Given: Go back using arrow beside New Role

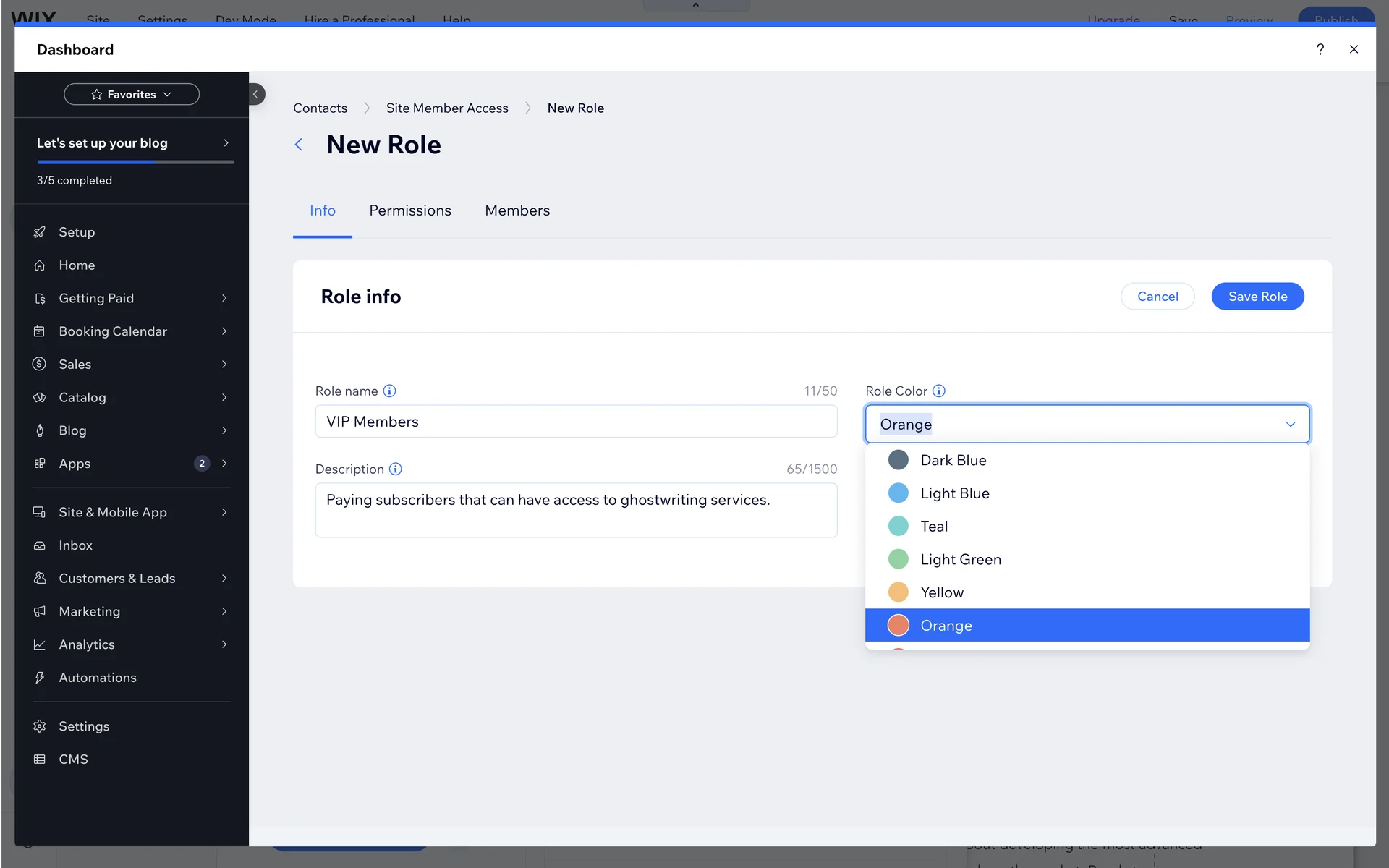Looking at the screenshot, I should coord(299,145).
